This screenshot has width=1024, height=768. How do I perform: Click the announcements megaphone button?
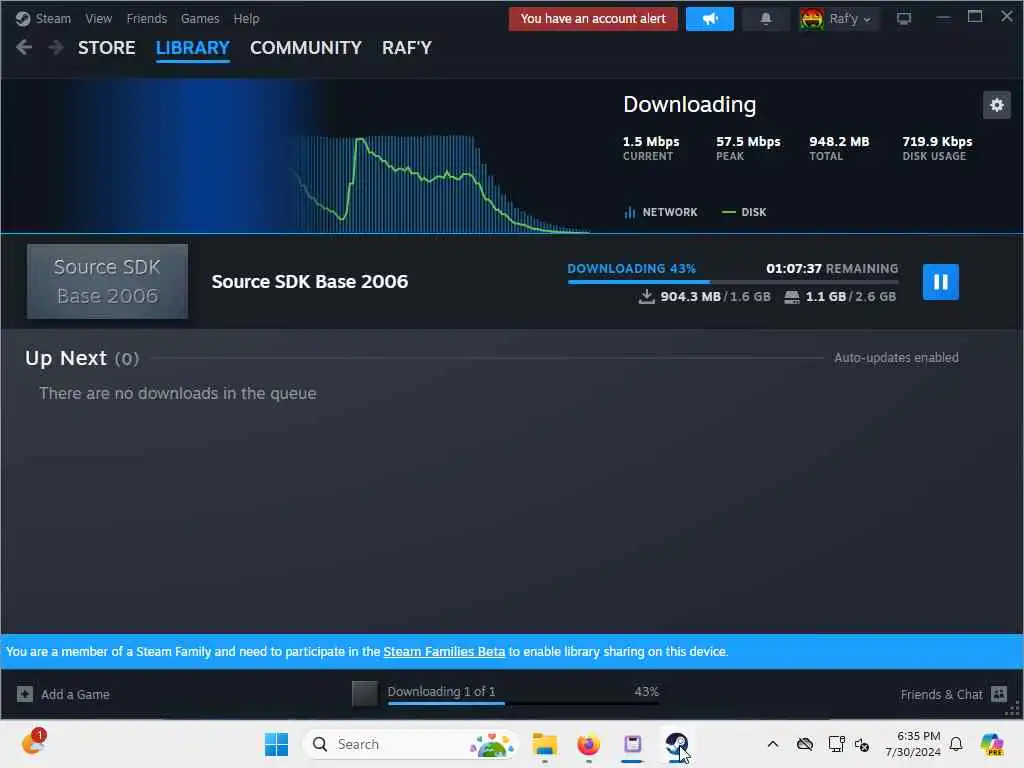tap(710, 19)
